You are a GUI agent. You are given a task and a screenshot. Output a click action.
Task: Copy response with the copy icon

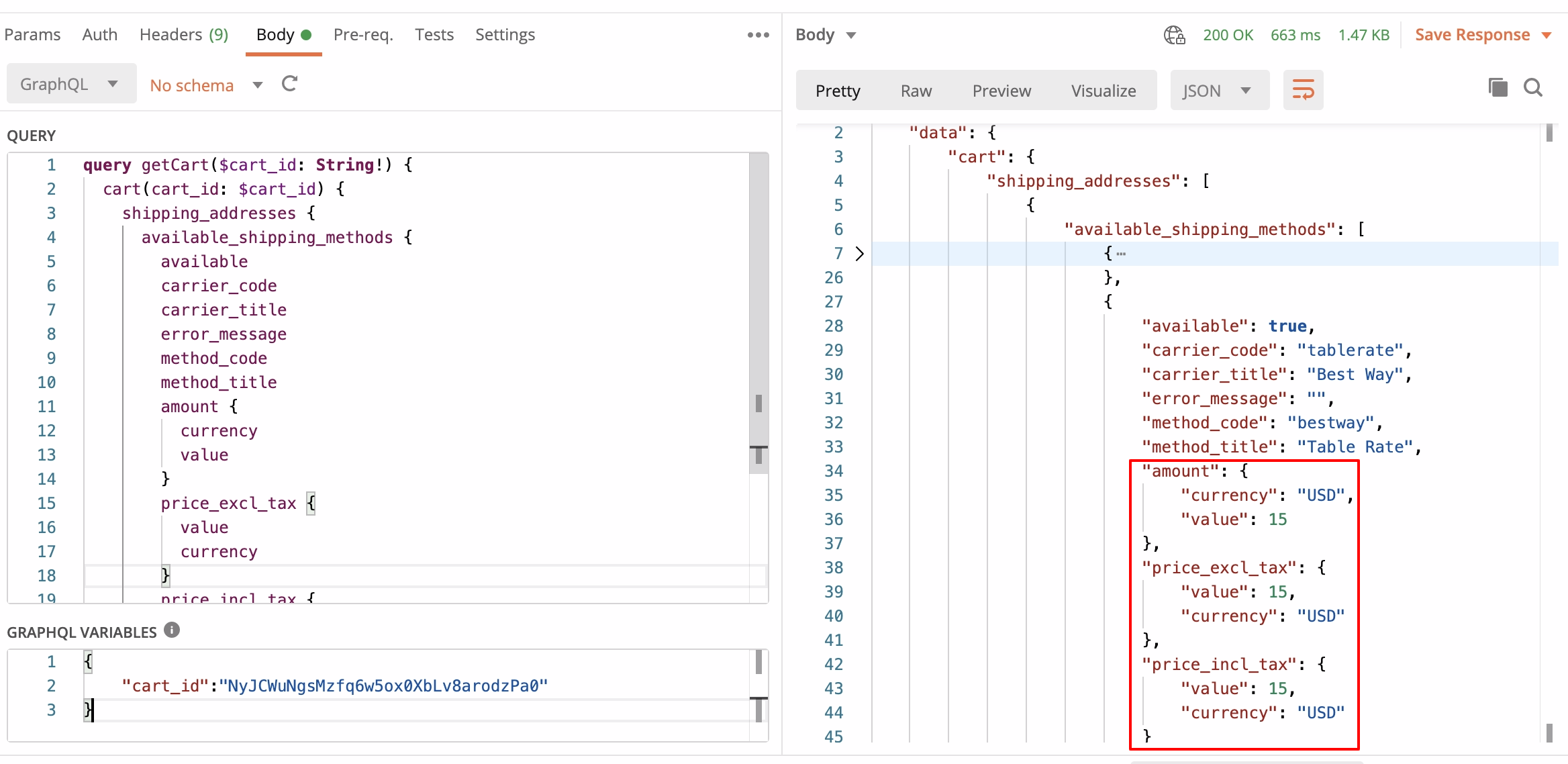1498,88
